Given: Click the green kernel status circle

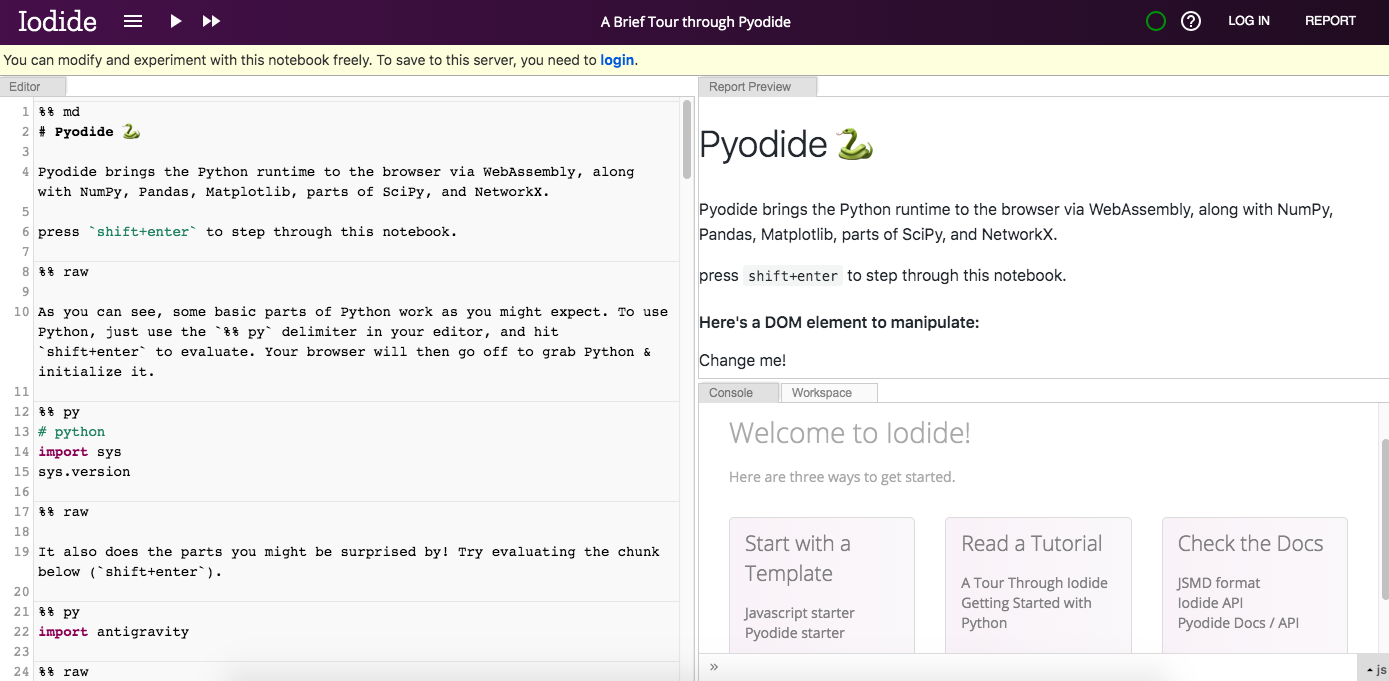Looking at the screenshot, I should point(1156,21).
